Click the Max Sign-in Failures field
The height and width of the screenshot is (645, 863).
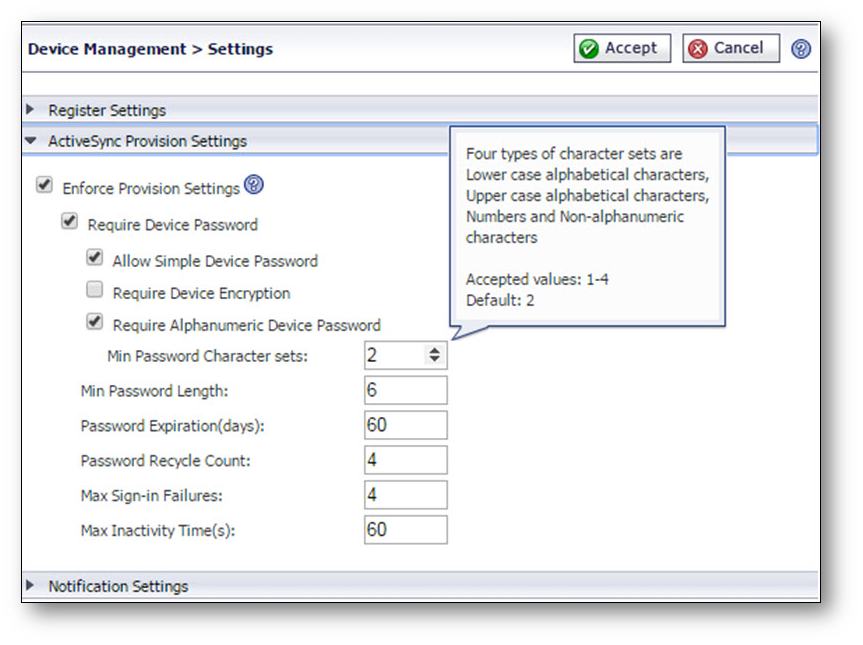coord(405,495)
